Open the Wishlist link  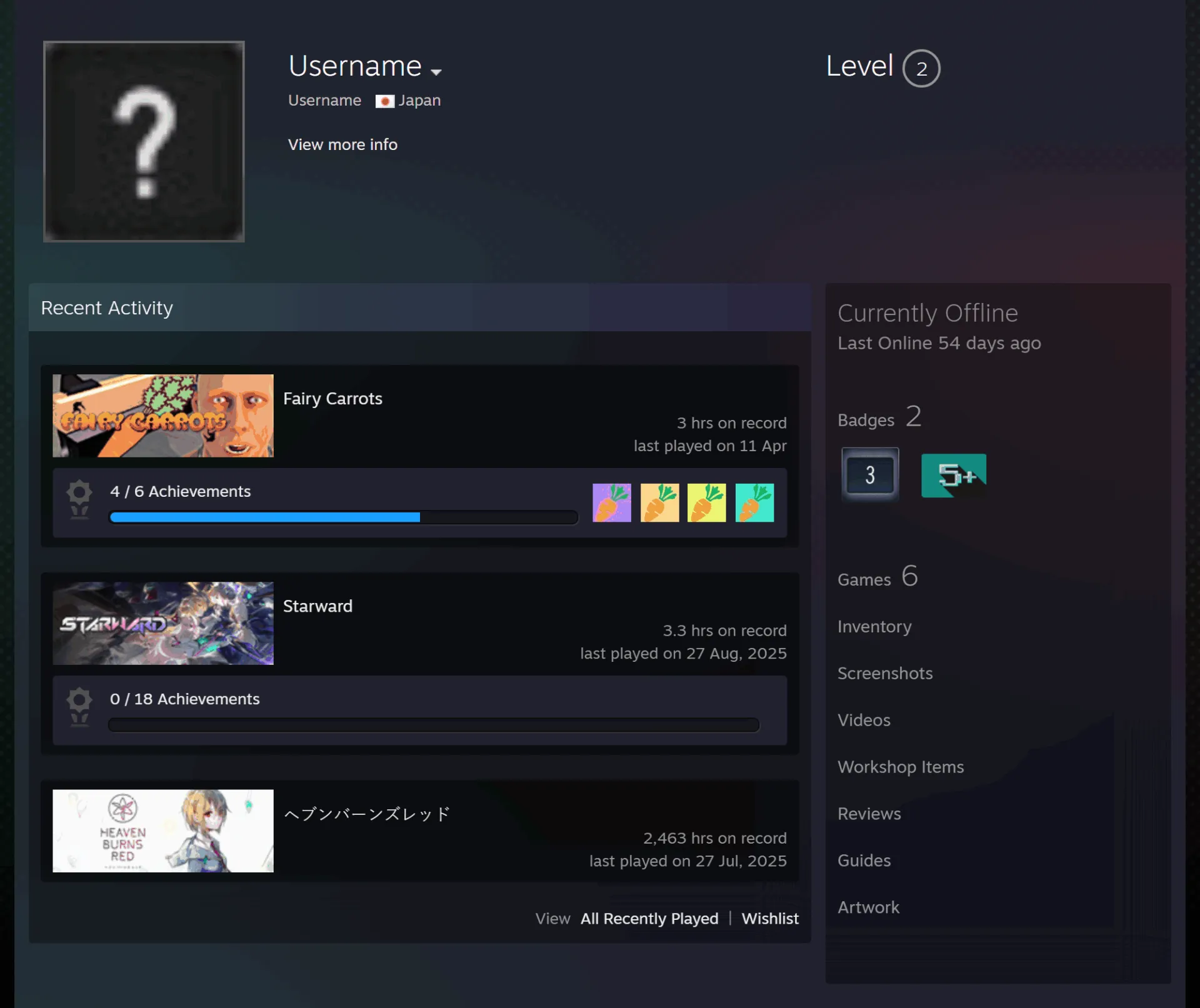point(770,919)
